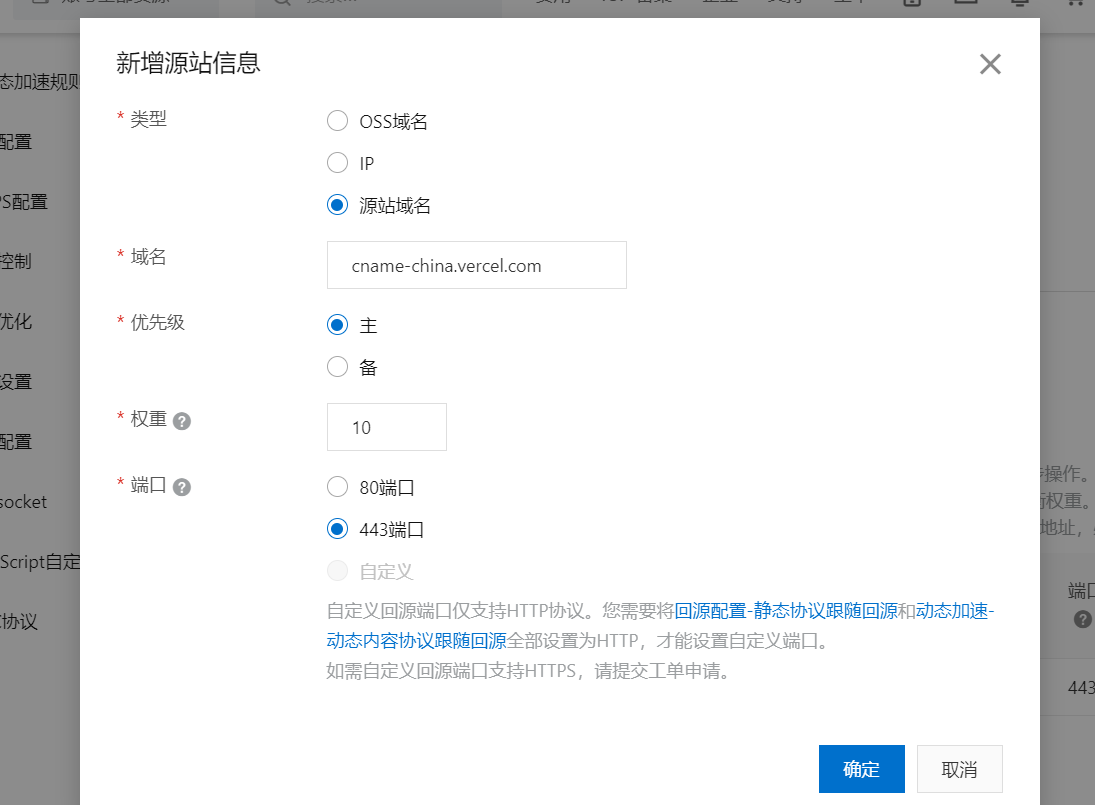Open the 回源配置-静态协议跟随回源 link
Image resolution: width=1095 pixels, height=805 pixels.
pyautogui.click(x=785, y=611)
